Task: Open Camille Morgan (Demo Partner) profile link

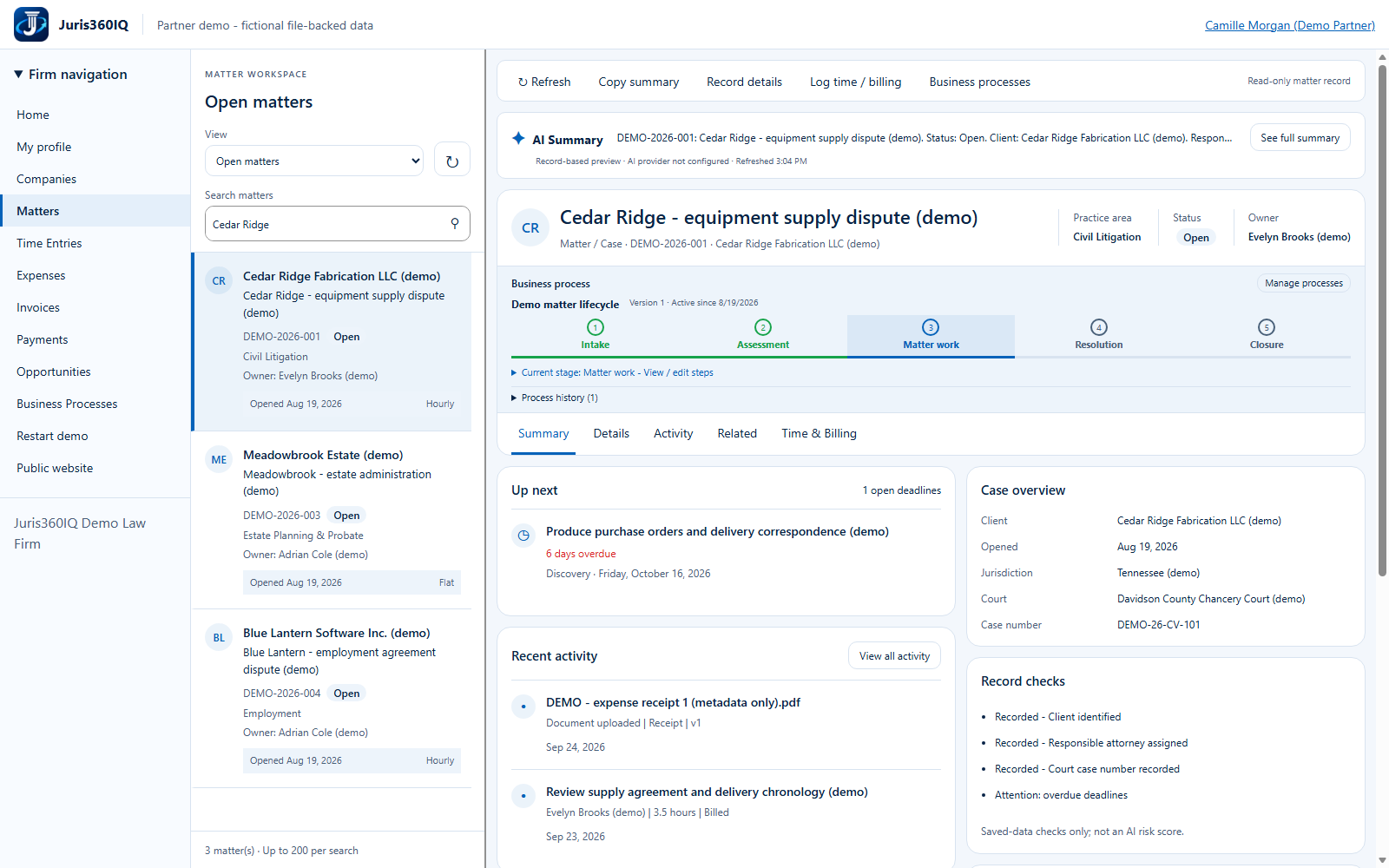Action: pos(1290,25)
